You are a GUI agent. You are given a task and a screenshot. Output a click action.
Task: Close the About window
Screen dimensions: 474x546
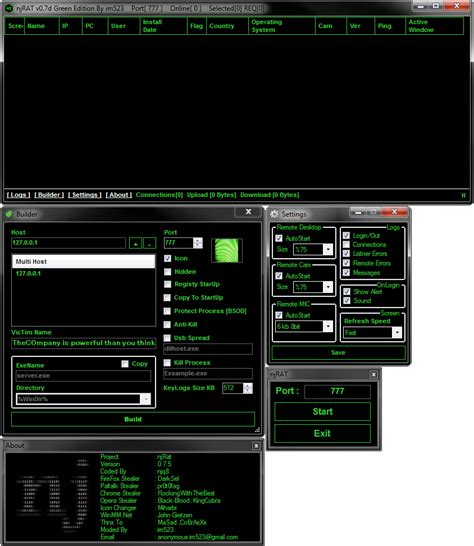[x=256, y=446]
